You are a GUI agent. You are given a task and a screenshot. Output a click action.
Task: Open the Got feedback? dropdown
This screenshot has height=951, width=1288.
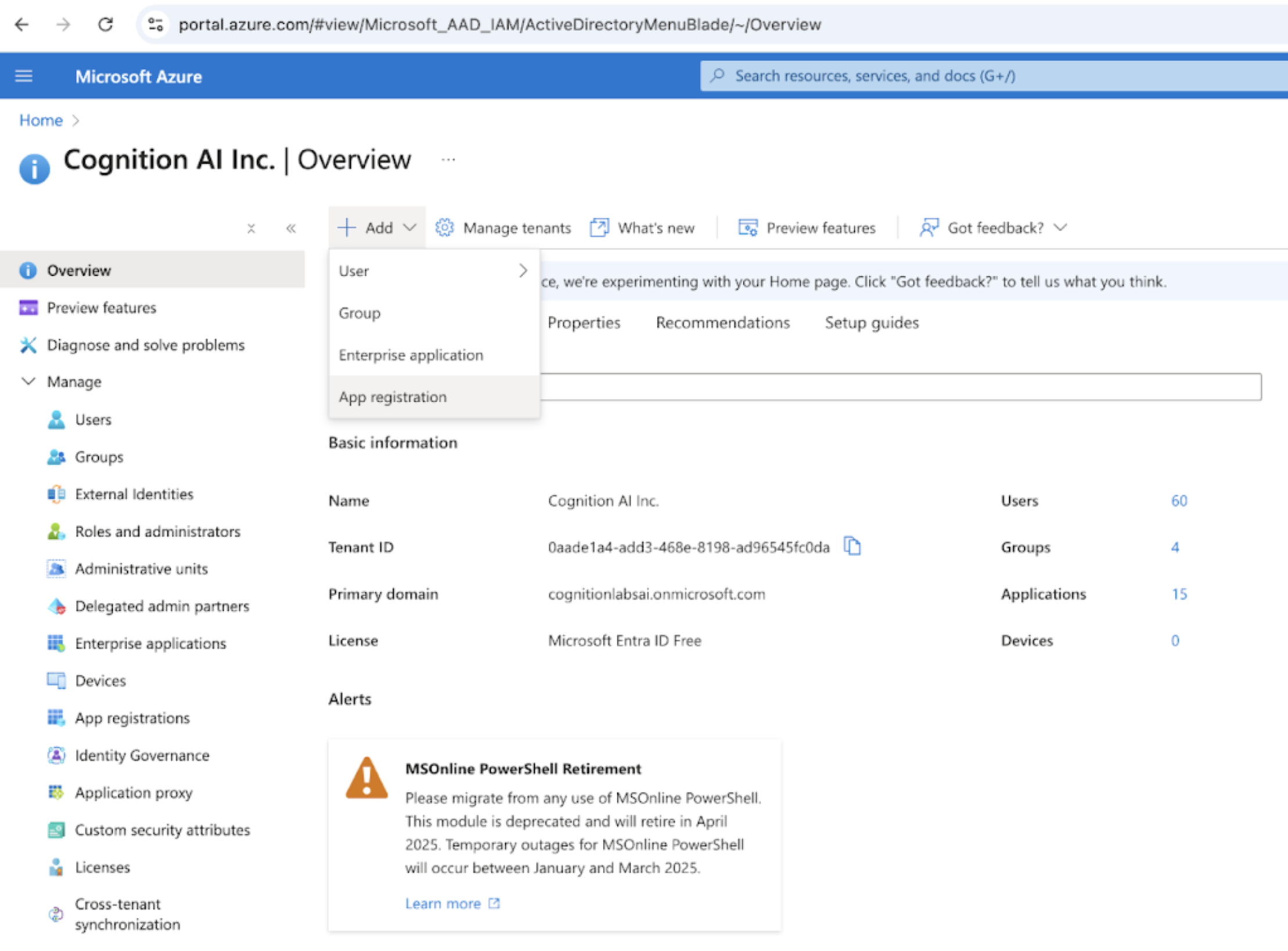pyautogui.click(x=994, y=228)
